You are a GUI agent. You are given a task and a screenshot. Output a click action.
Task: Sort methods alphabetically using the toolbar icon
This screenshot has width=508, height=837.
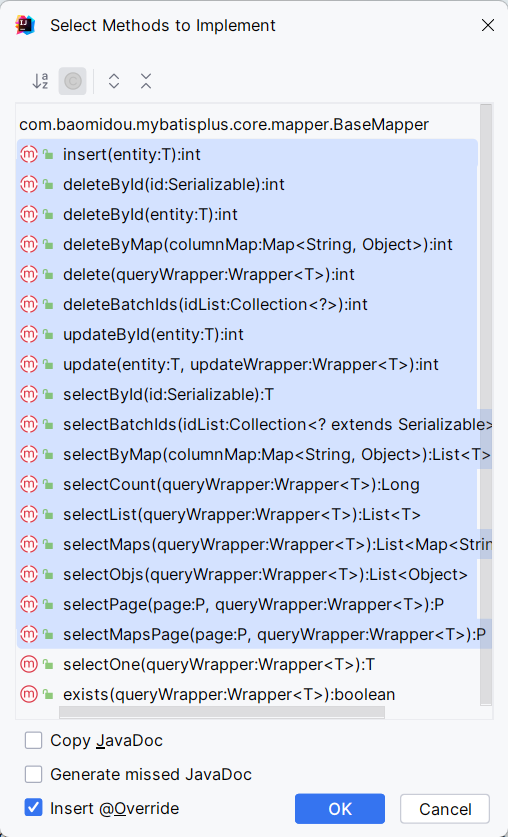[40, 81]
